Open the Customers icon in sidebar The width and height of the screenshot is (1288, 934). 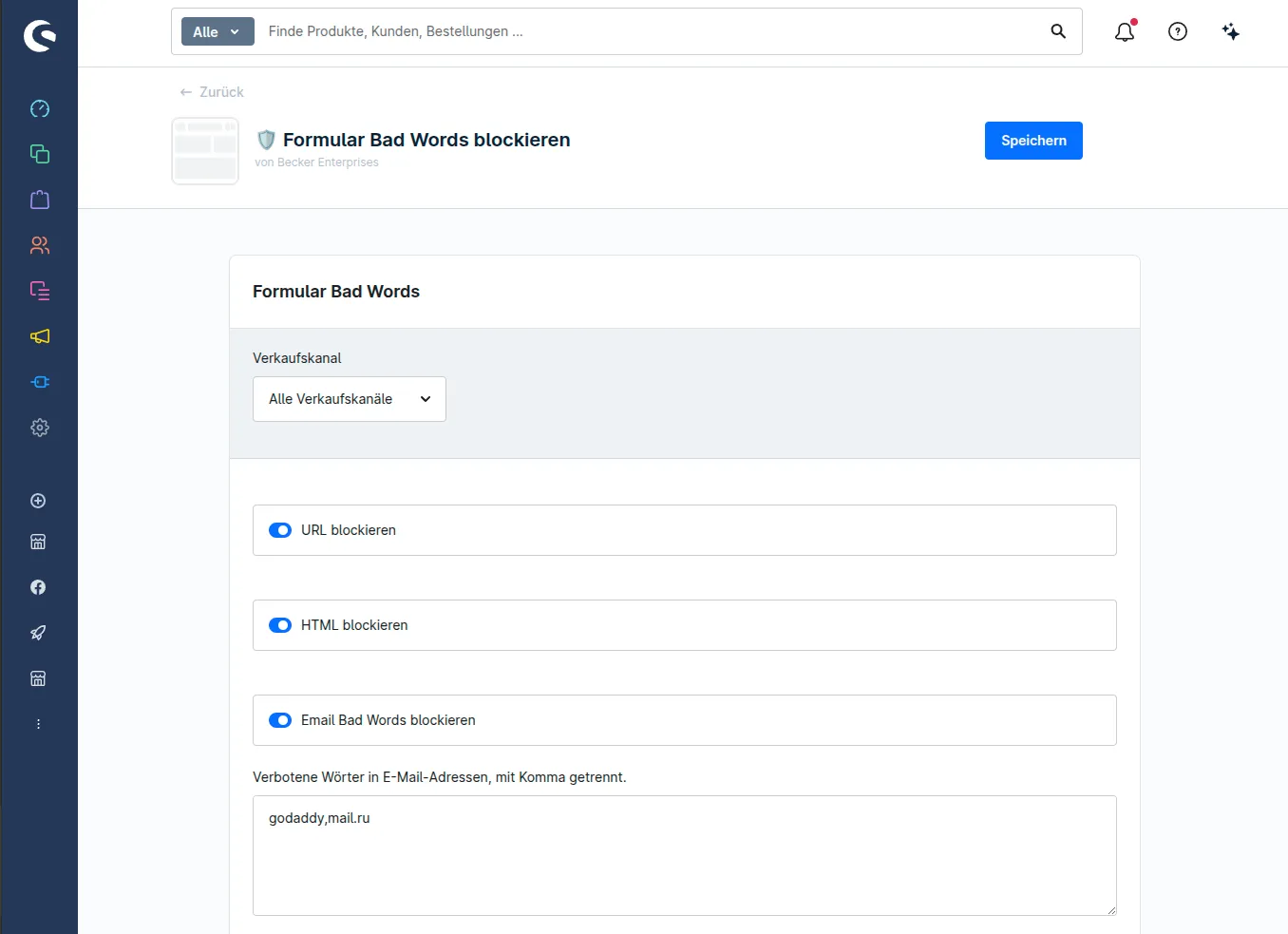[39, 245]
